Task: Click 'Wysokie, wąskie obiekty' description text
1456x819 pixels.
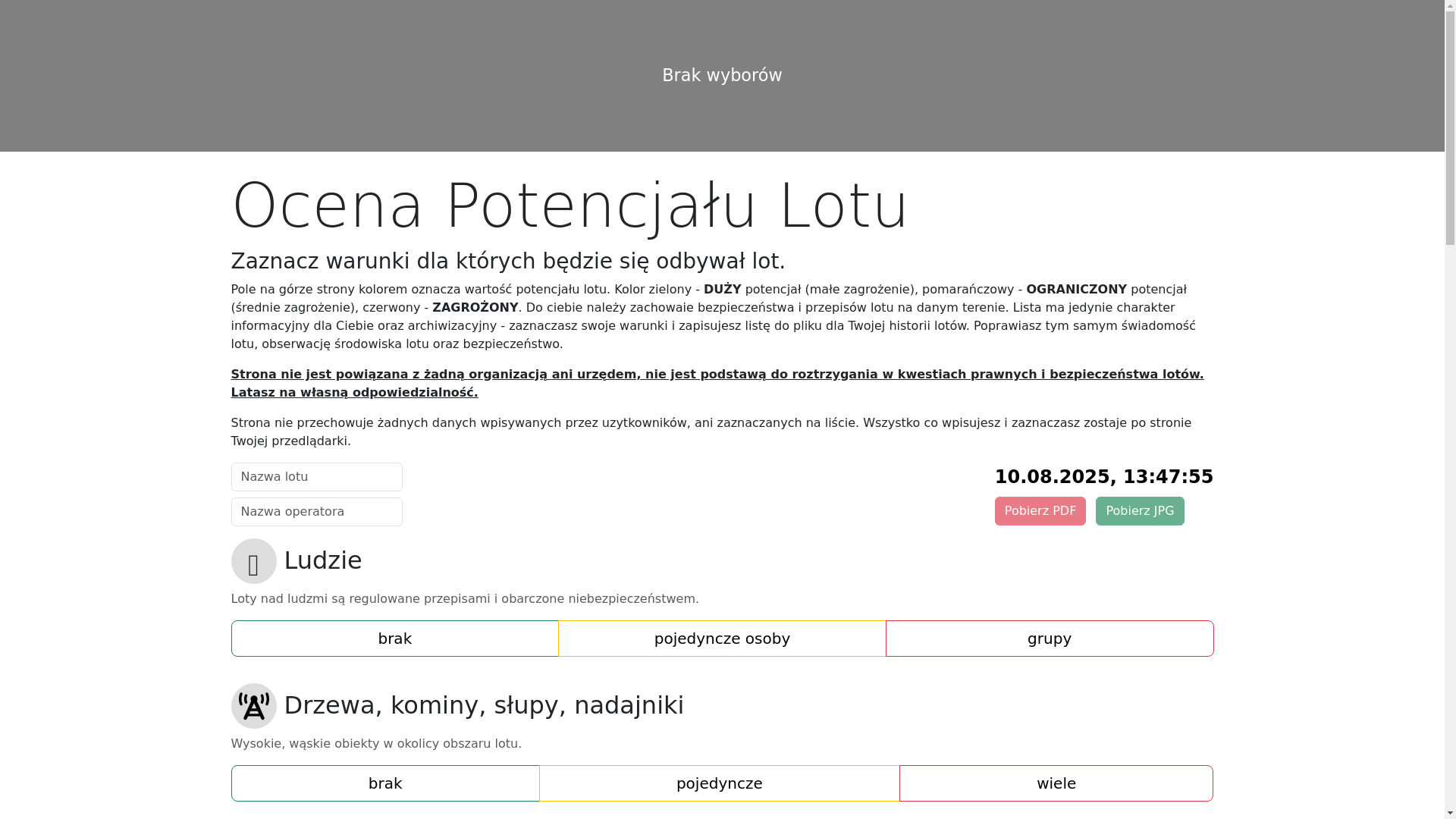Action: (376, 744)
